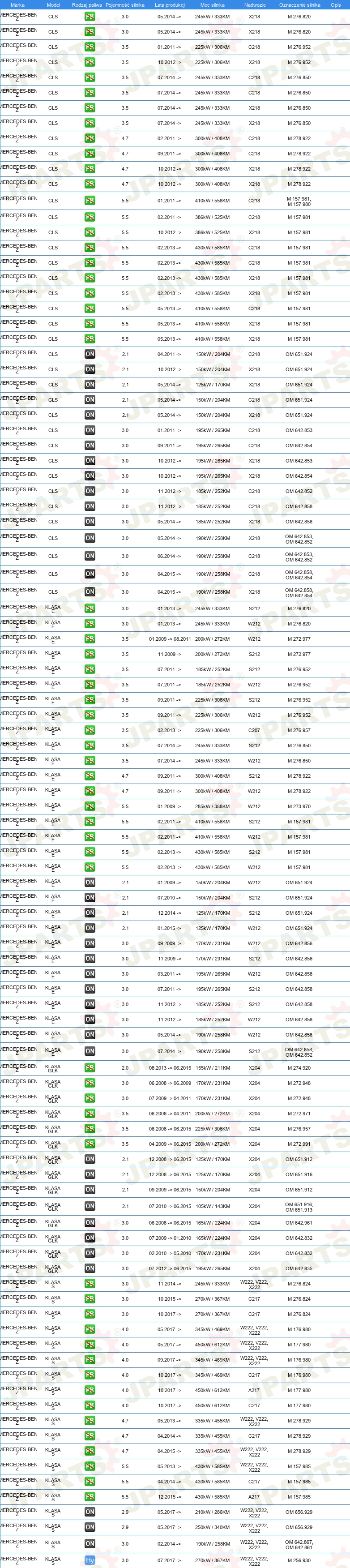
Task: Click production years 06.2008 -> 06.2009
Action: pos(170,1083)
